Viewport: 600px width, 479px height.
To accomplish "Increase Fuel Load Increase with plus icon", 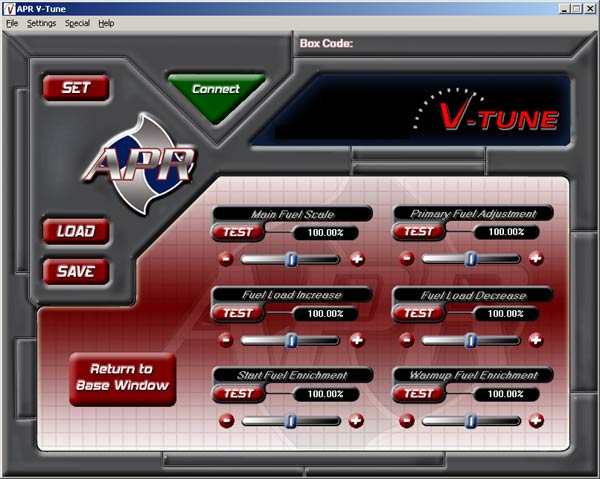I will tap(357, 340).
